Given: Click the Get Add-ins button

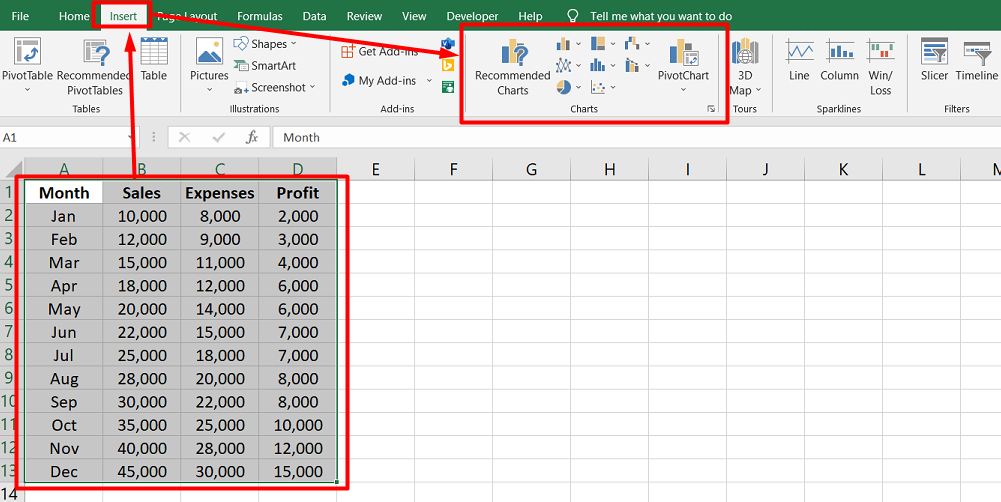Looking at the screenshot, I should (380, 51).
